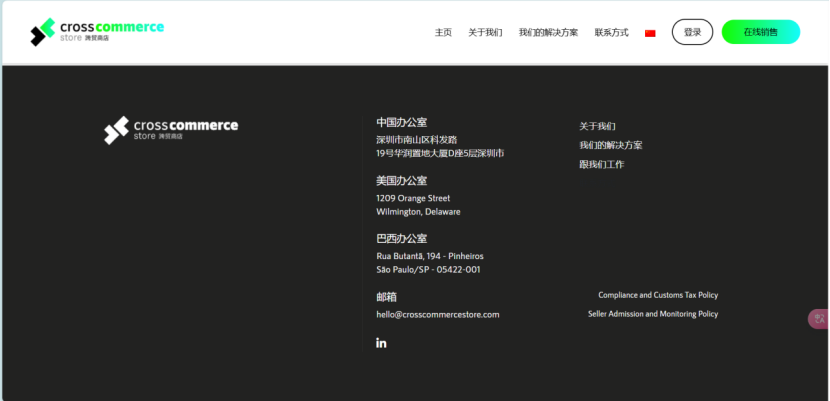The height and width of the screenshot is (401, 830).
Task: Click the translate widget on the right edge
Action: tap(818, 319)
